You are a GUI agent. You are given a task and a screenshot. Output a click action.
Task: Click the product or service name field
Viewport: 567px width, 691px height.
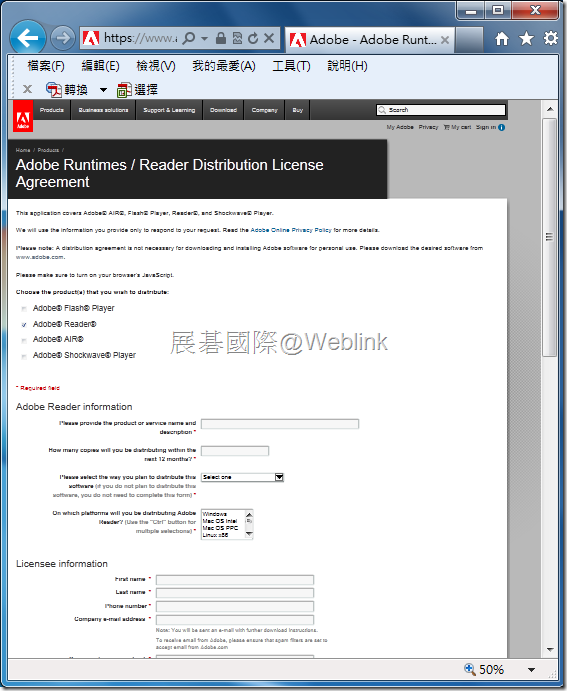[x=280, y=424]
